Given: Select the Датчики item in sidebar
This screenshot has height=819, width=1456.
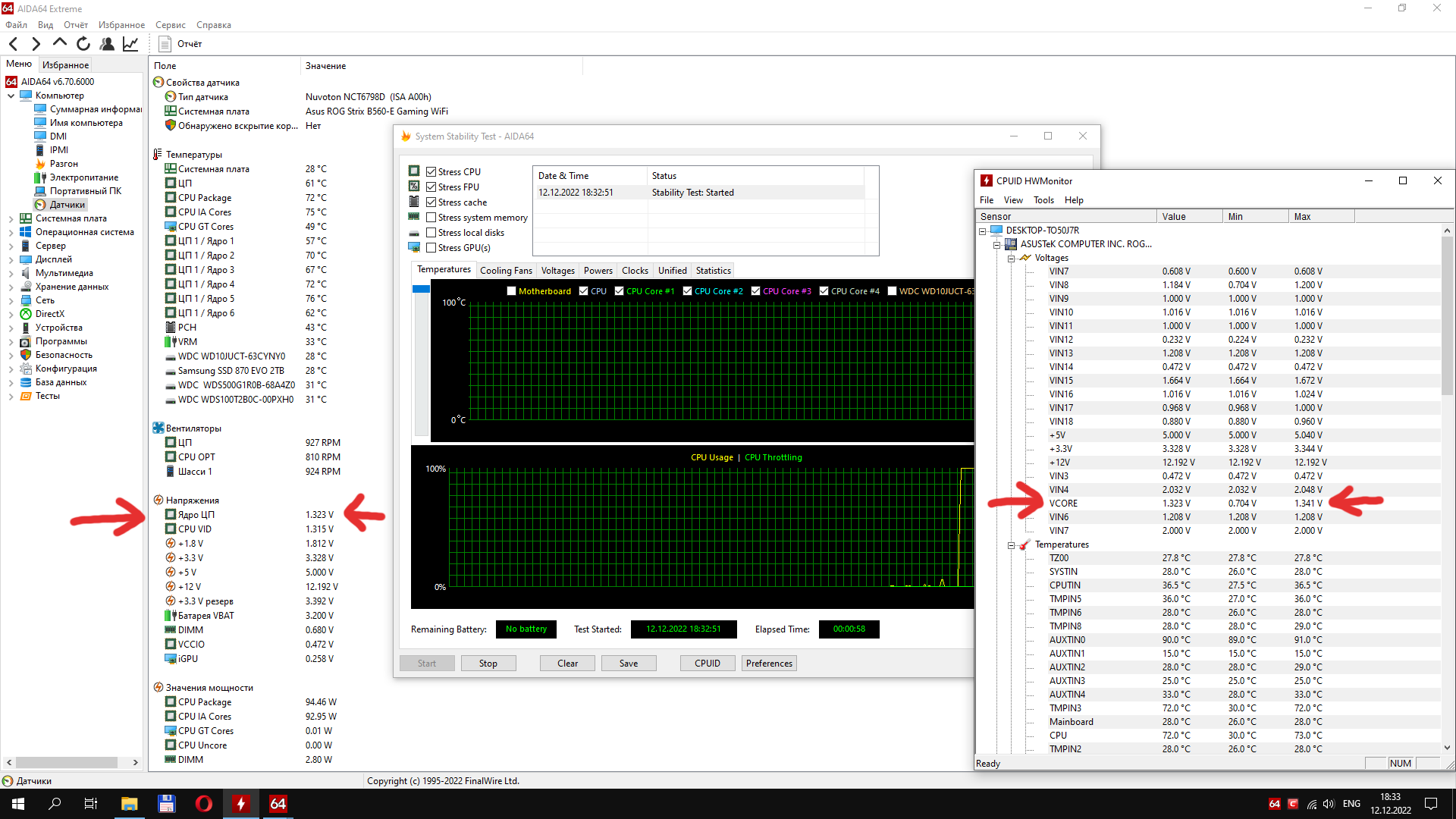Looking at the screenshot, I should (x=67, y=205).
